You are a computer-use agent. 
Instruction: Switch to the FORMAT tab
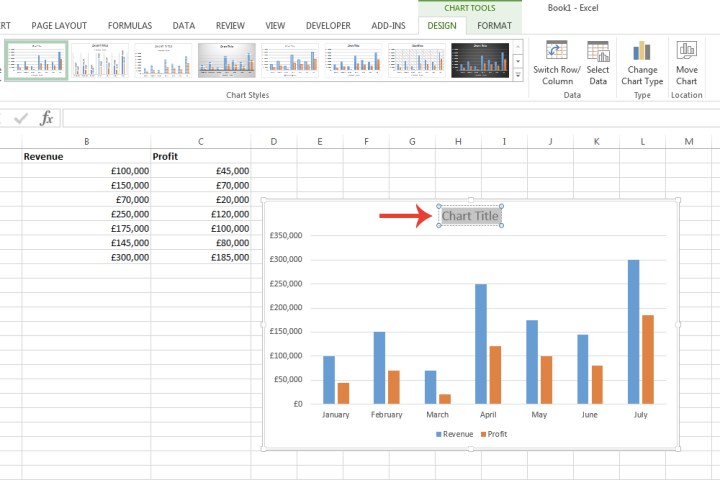pos(495,25)
